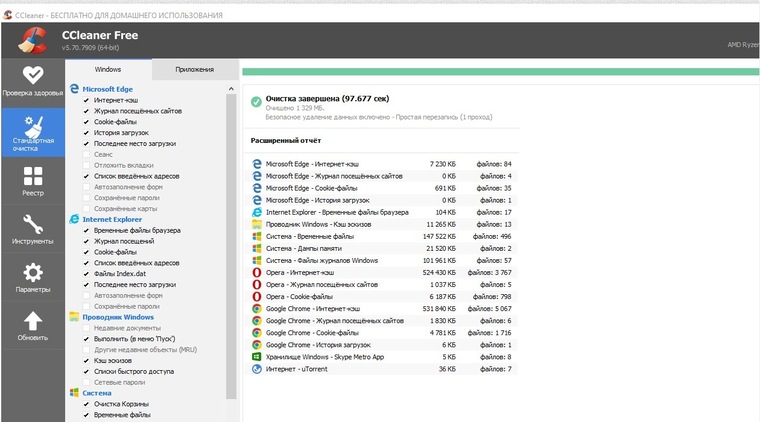
Task: Click the scroll-up arrow of the options list
Action: pyautogui.click(x=231, y=89)
